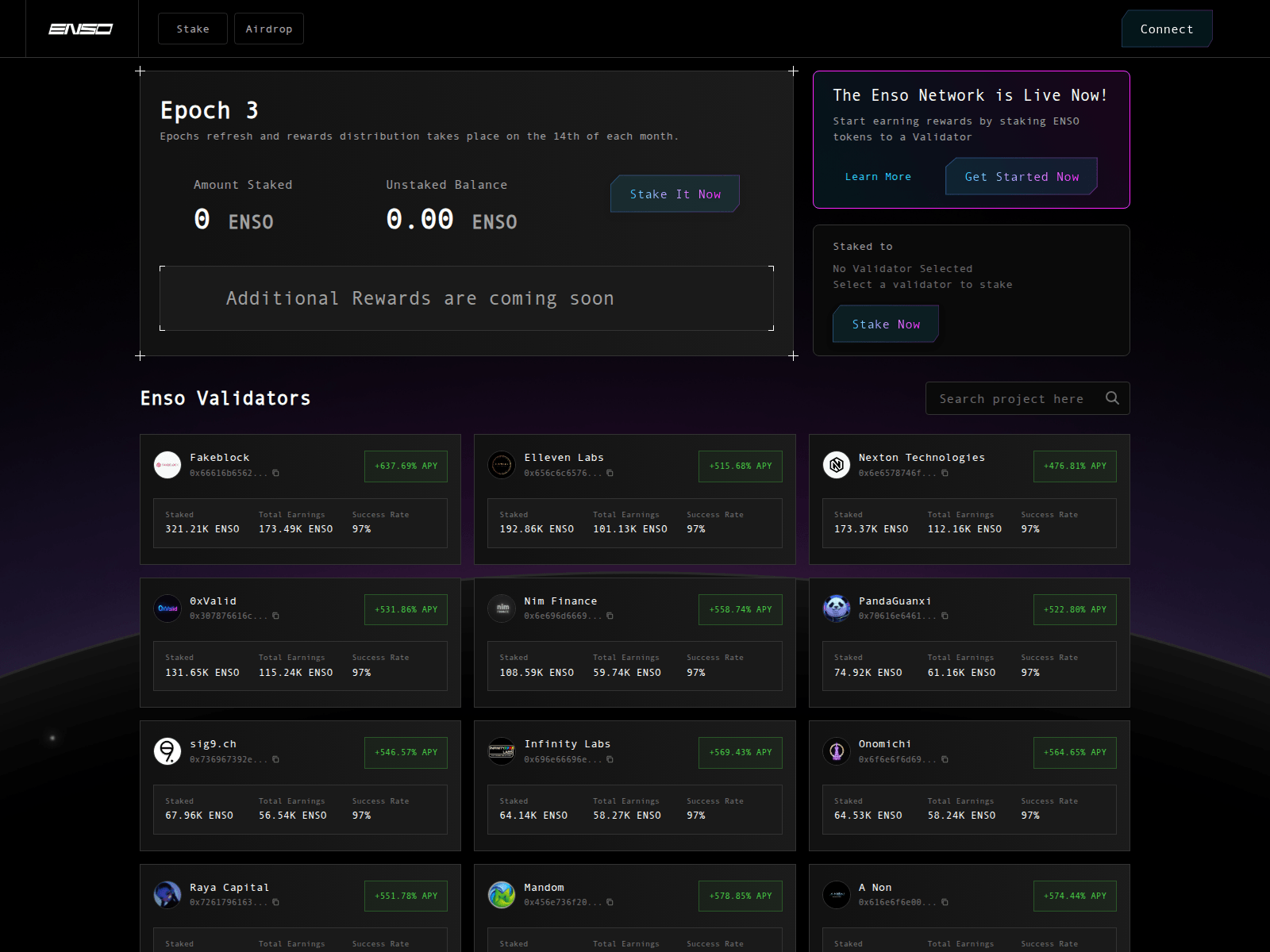Copy A Non address 0x616e6f6e00
This screenshot has height=952, width=1270.
[945, 902]
